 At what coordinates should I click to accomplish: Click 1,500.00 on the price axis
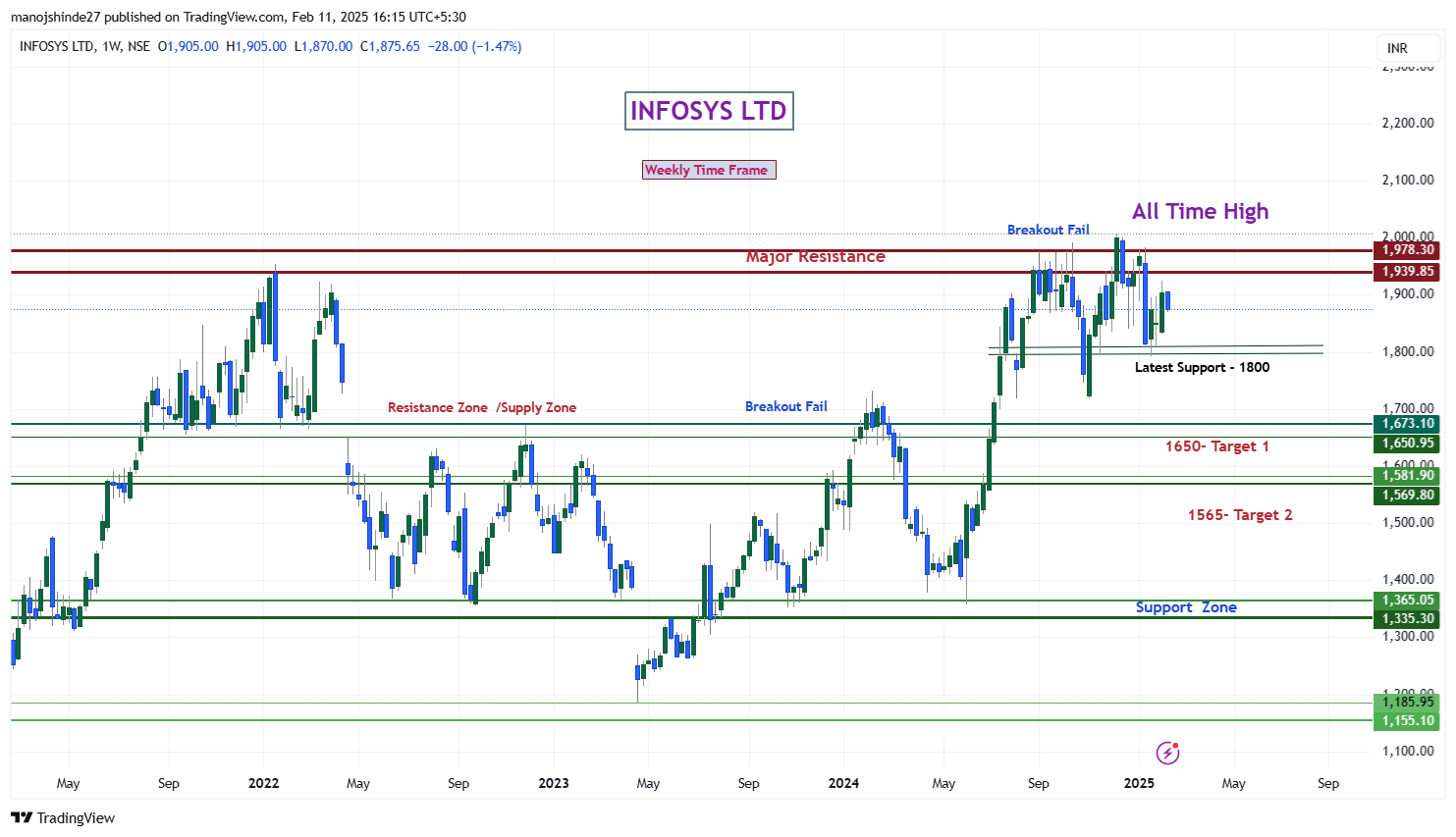pyautogui.click(x=1408, y=522)
